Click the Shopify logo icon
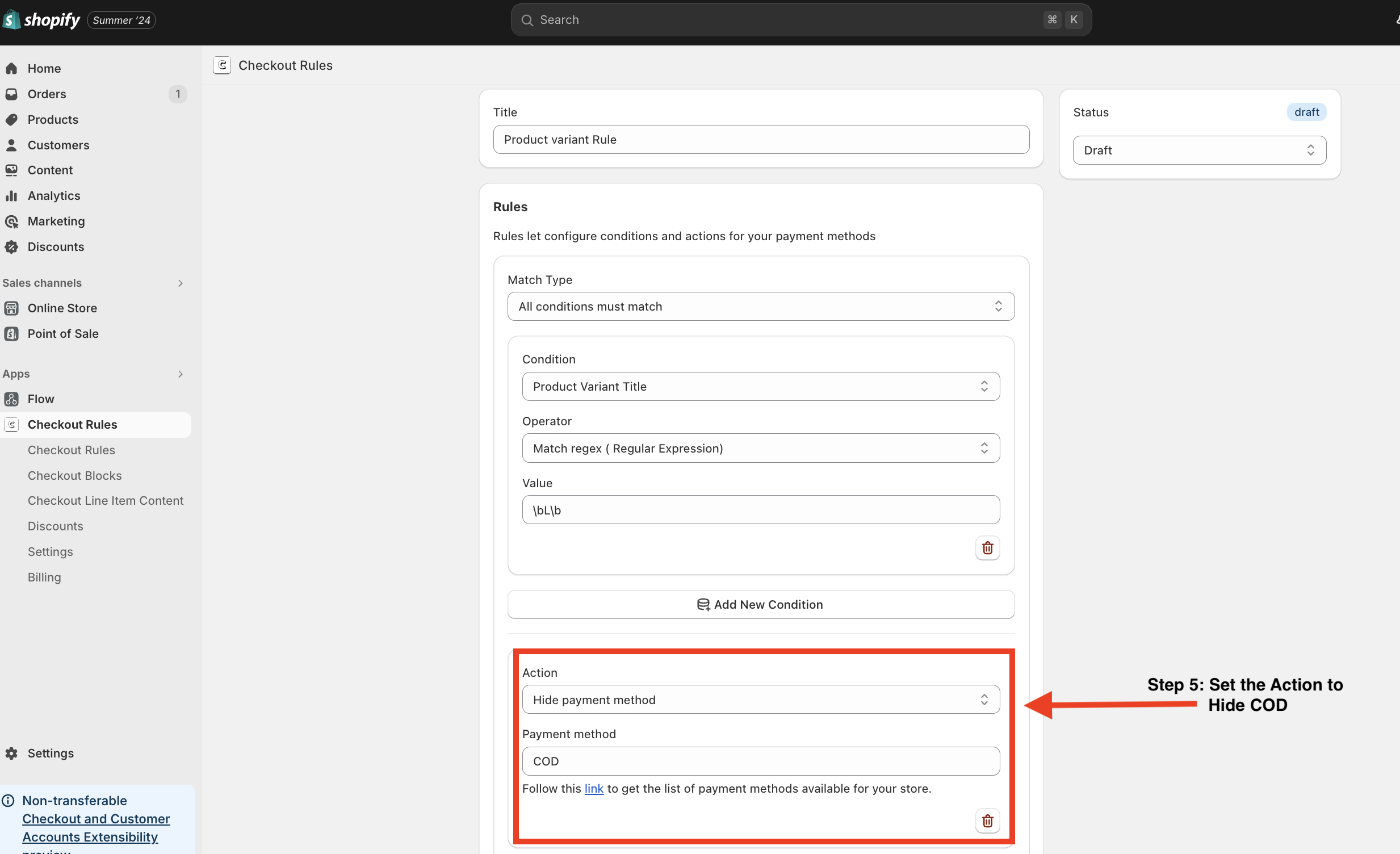The width and height of the screenshot is (1400, 854). [x=11, y=20]
